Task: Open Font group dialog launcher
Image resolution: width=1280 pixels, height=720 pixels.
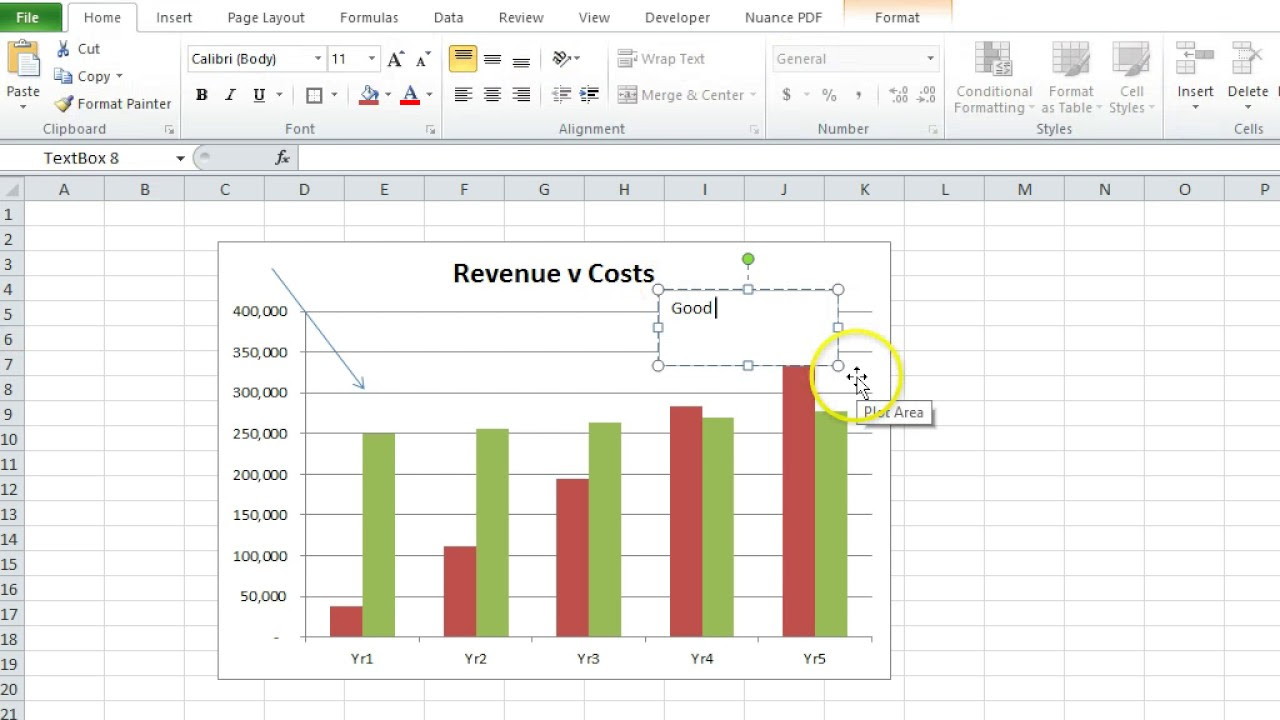Action: click(x=431, y=130)
